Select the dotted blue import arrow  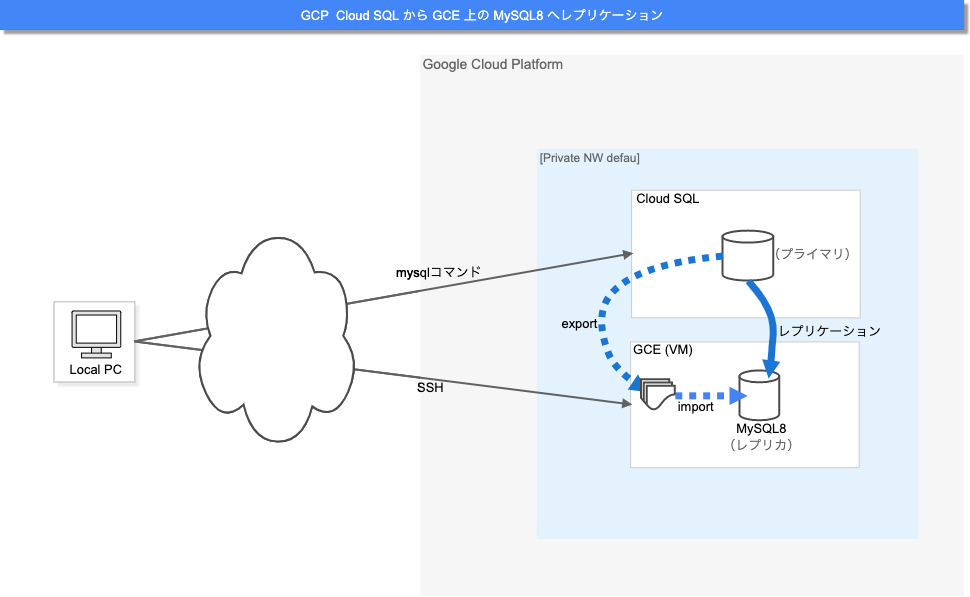[711, 395]
